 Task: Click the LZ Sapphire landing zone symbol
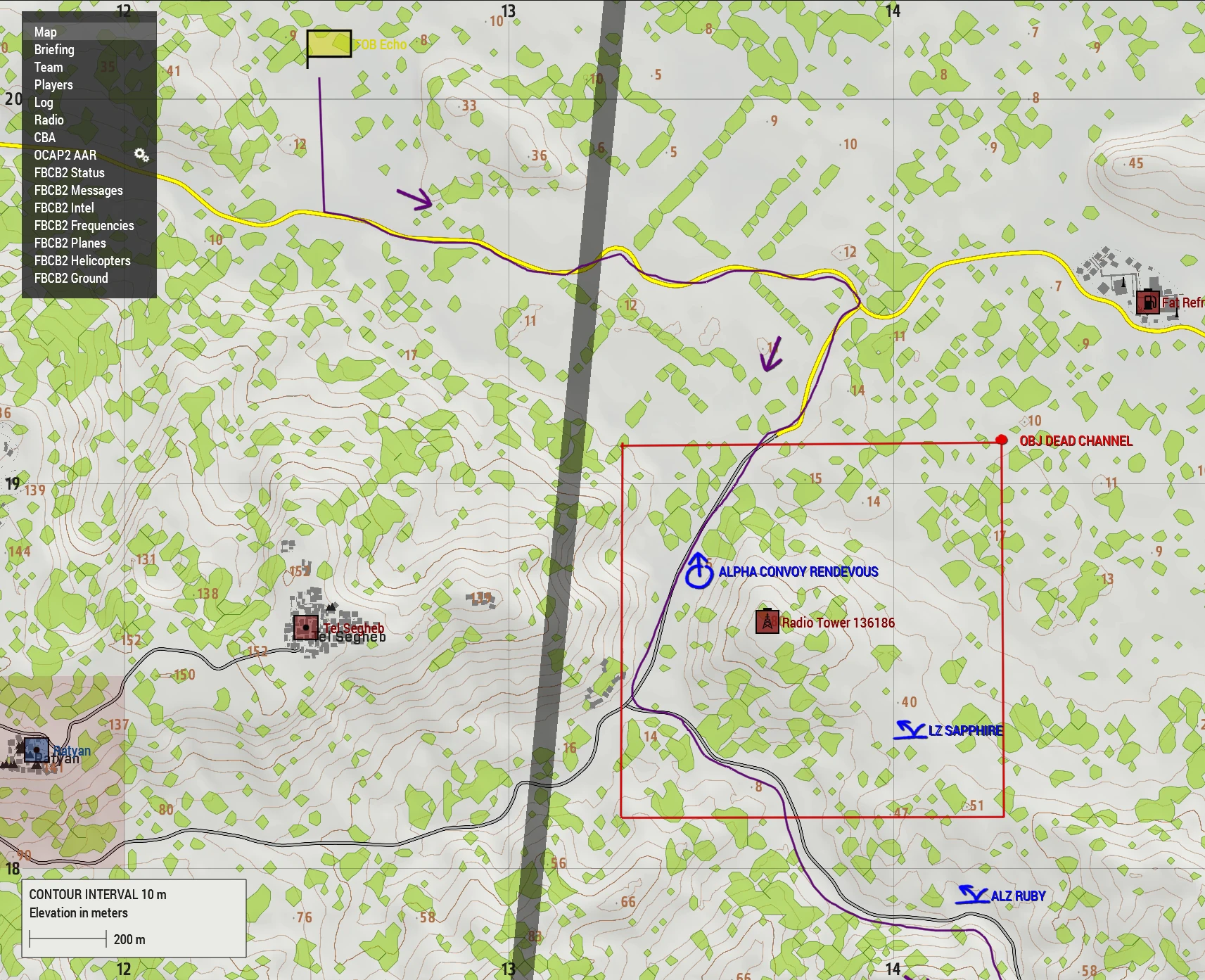[x=910, y=730]
